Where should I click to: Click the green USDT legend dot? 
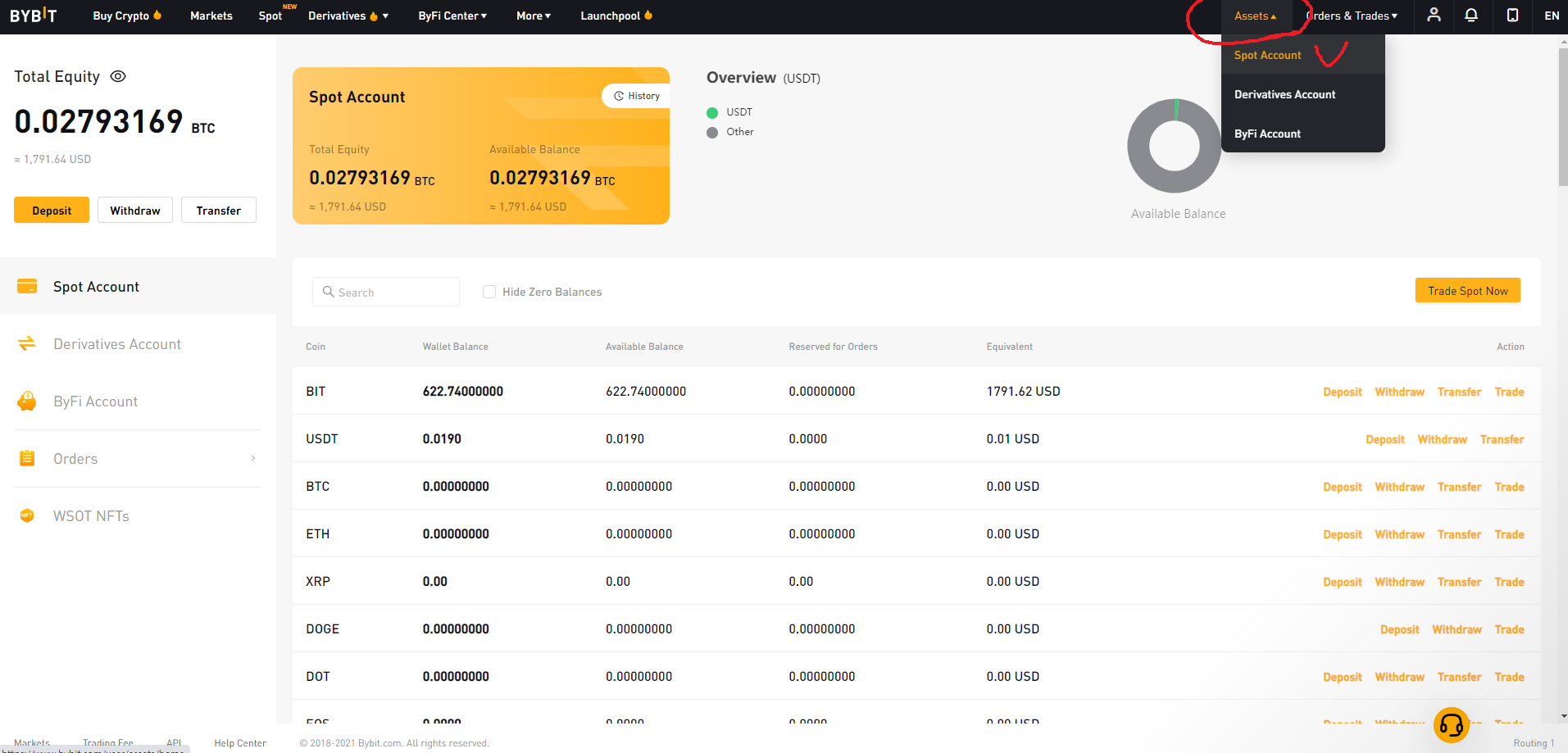pos(712,112)
